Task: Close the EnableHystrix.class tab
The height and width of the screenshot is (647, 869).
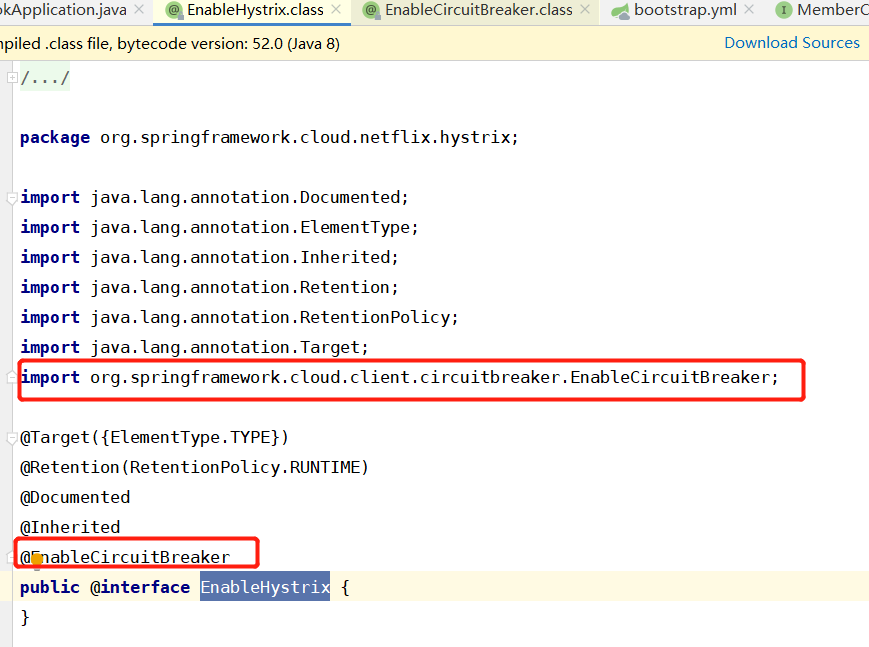Action: coord(336,9)
